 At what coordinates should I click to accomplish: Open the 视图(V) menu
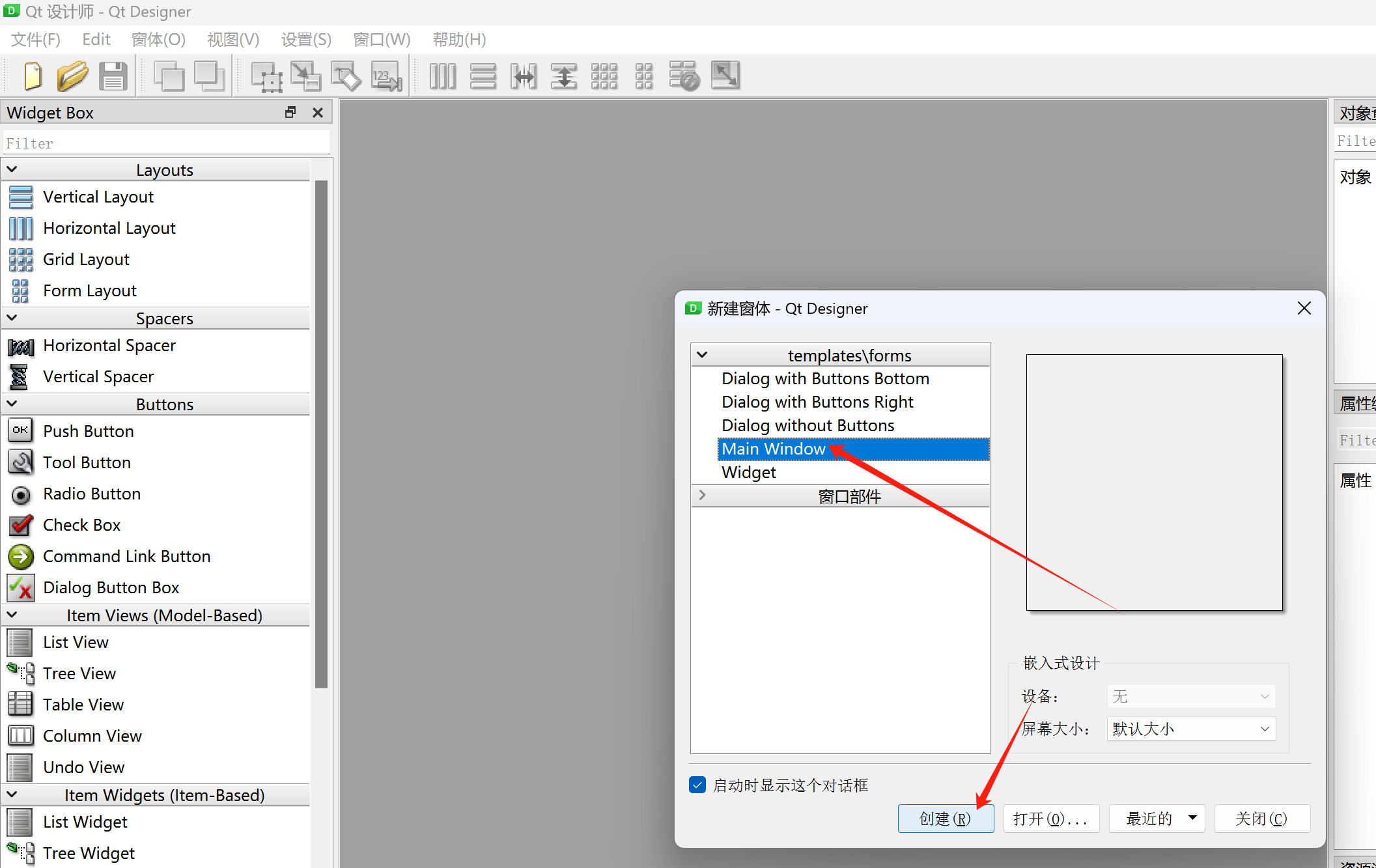coord(233,40)
